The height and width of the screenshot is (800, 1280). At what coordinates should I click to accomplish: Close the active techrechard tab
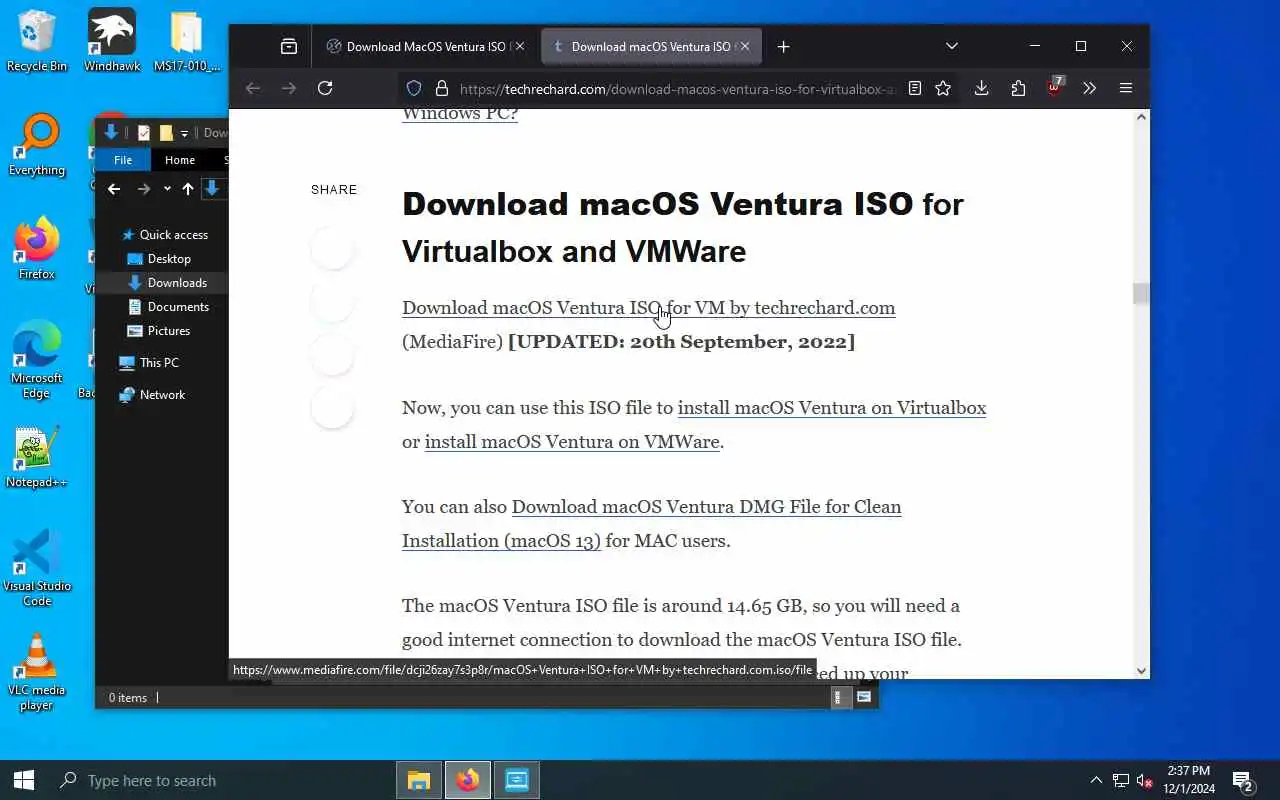tap(744, 46)
